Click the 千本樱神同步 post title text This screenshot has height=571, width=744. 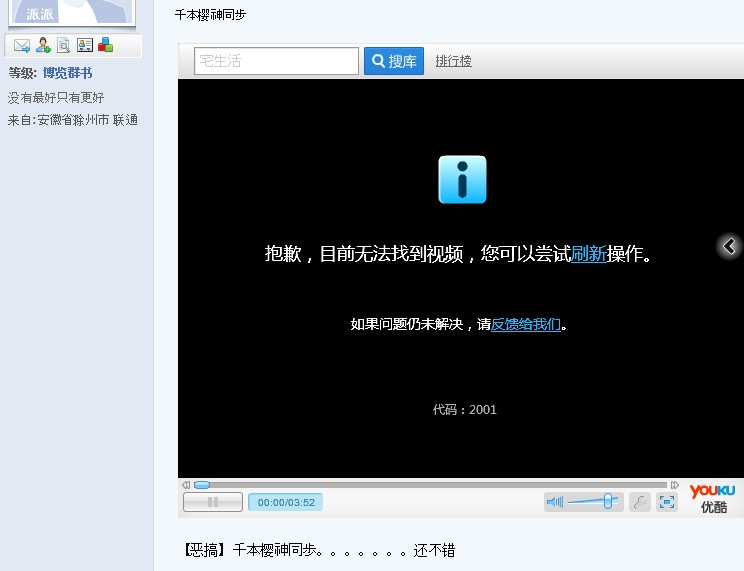[x=210, y=15]
